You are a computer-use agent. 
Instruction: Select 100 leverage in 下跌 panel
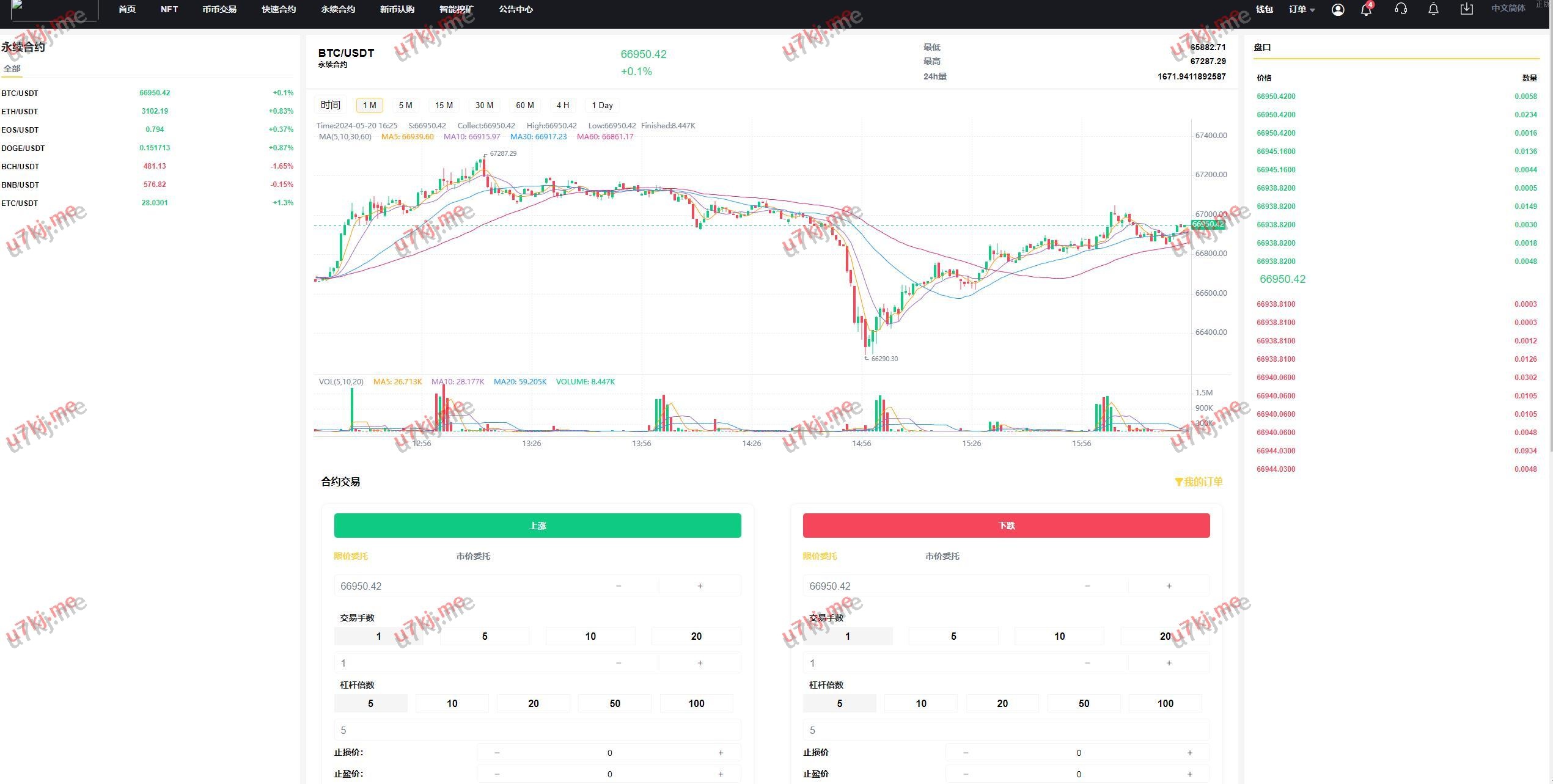pos(1165,703)
